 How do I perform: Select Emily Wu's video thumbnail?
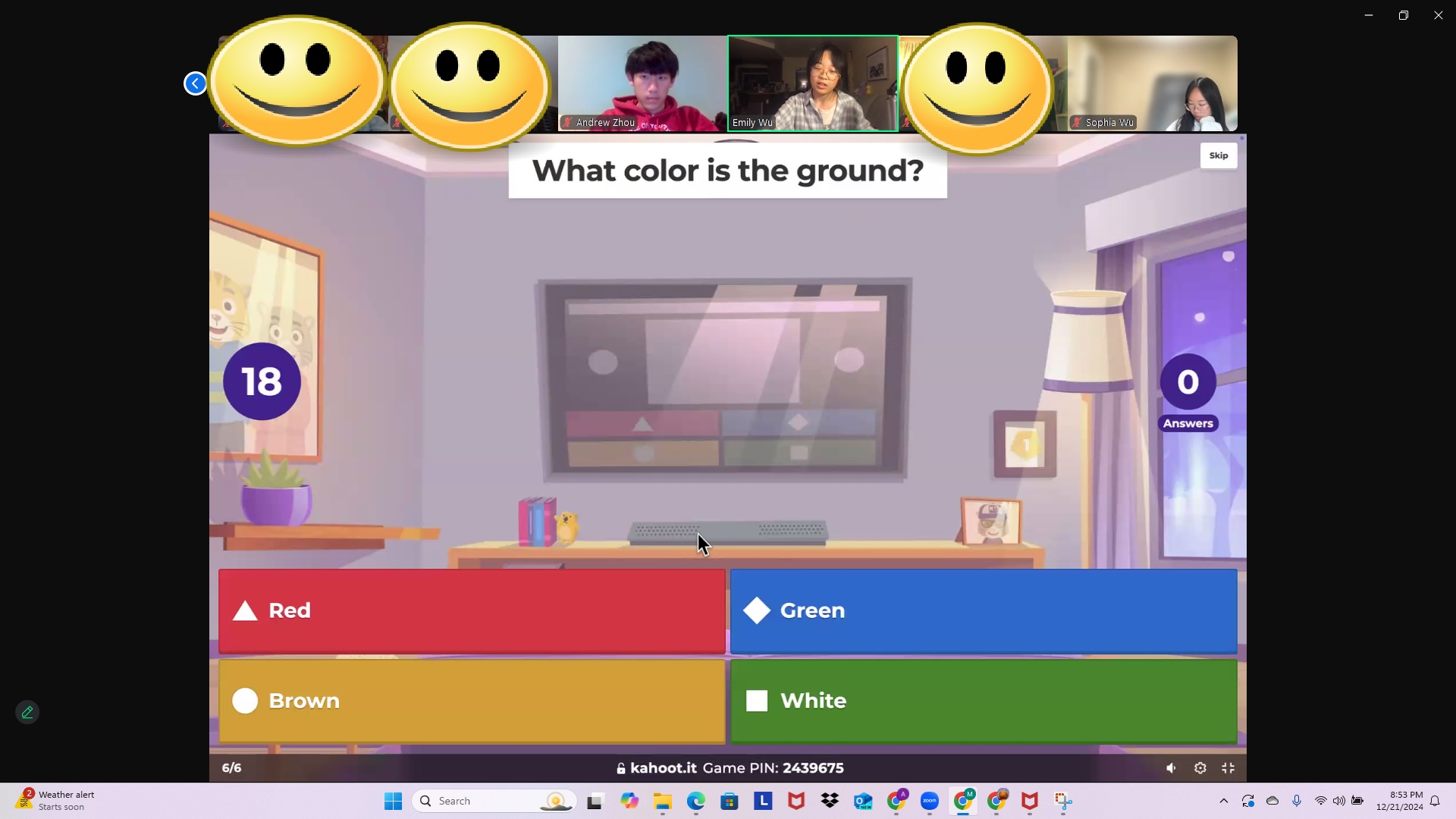(813, 83)
